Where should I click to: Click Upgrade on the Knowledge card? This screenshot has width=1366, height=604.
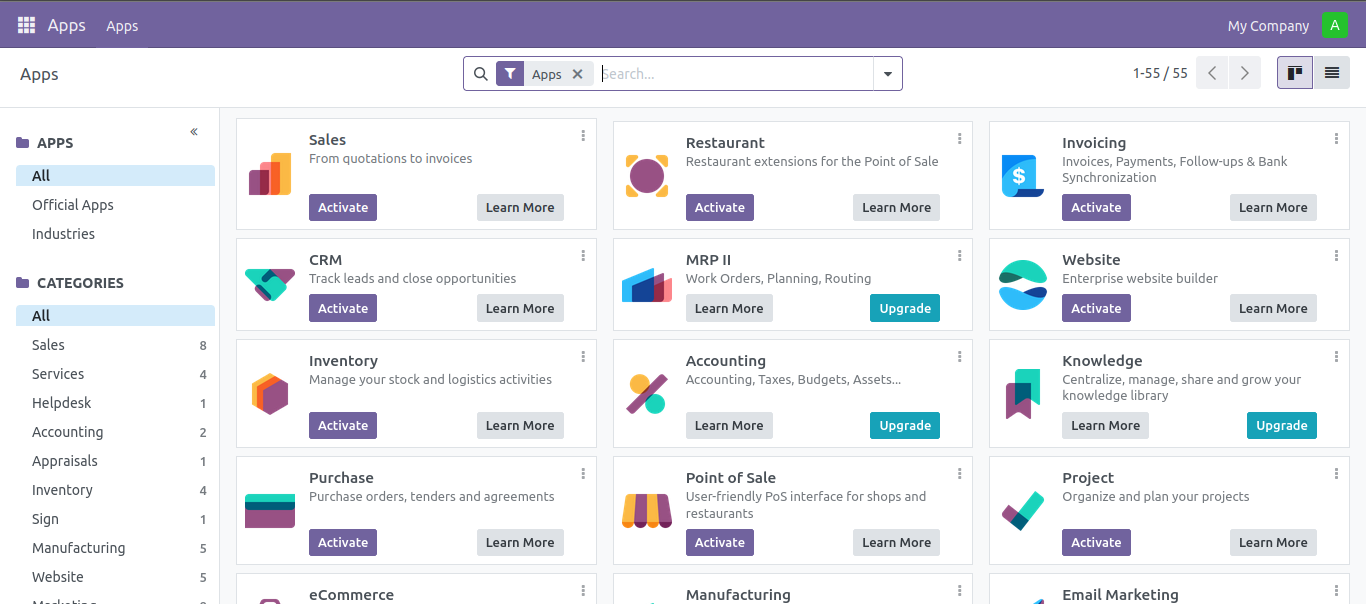pyautogui.click(x=1282, y=425)
